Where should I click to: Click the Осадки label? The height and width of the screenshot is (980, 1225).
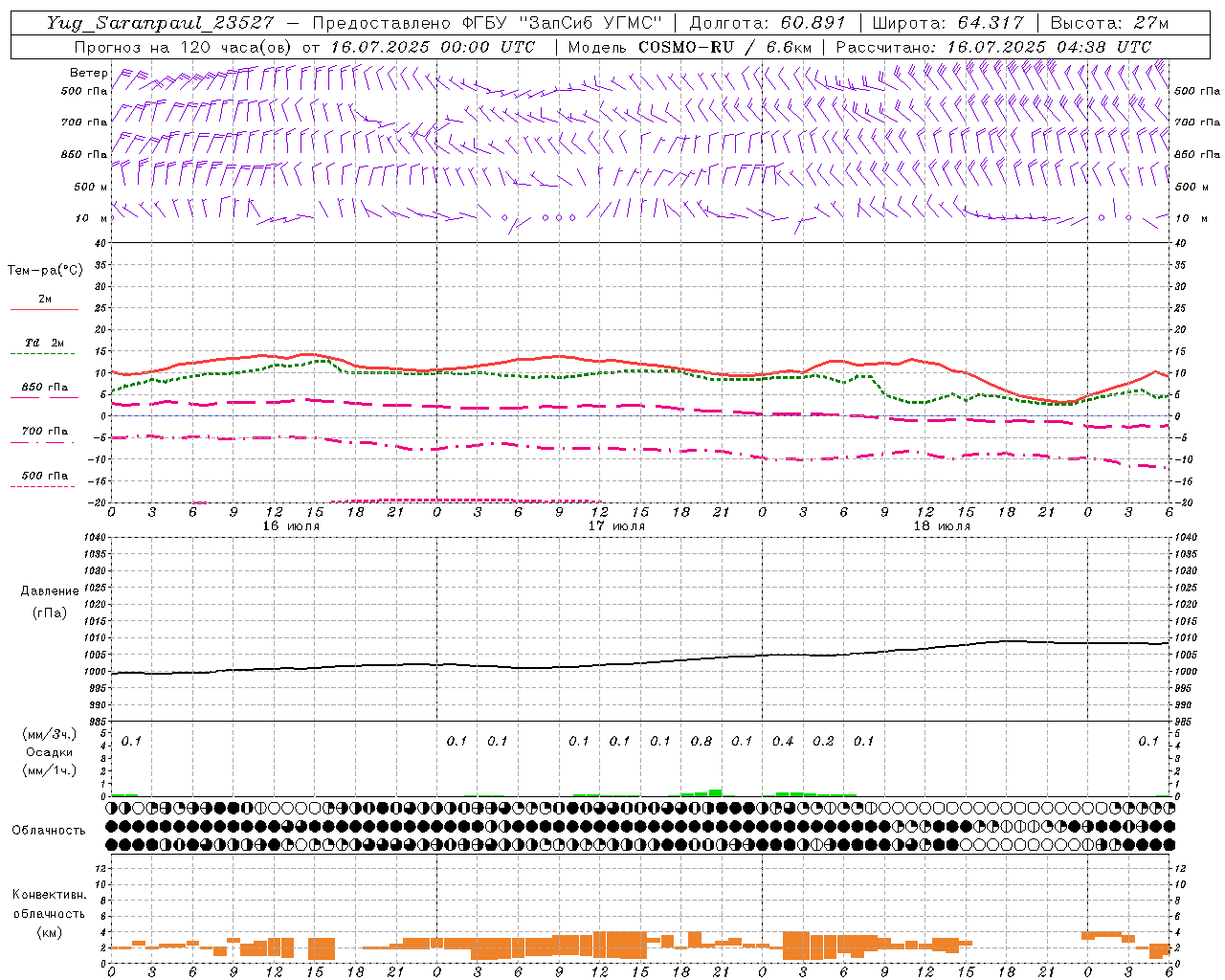pyautogui.click(x=50, y=752)
